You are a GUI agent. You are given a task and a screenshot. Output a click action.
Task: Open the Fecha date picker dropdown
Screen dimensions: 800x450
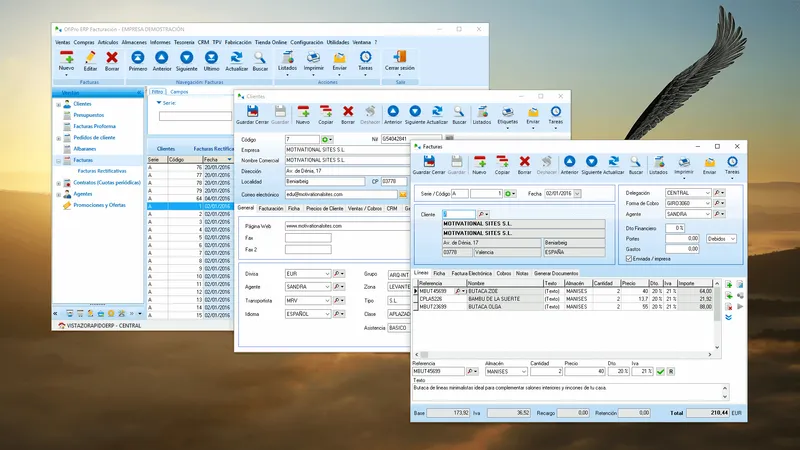coord(577,194)
